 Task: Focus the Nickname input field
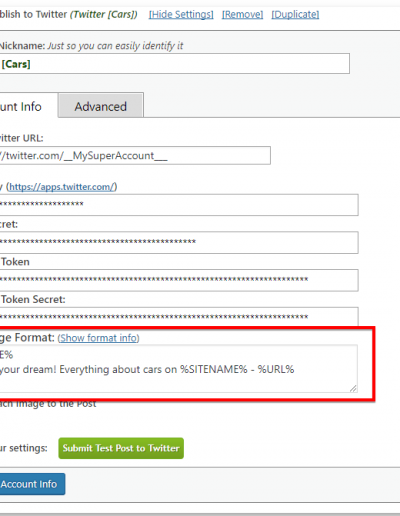[175, 63]
